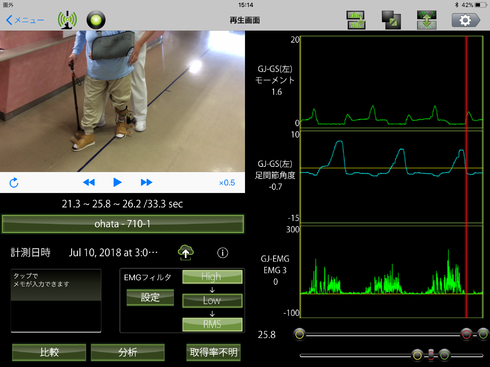Tap the 足関節角度 ankle angle graph

(x=392, y=177)
